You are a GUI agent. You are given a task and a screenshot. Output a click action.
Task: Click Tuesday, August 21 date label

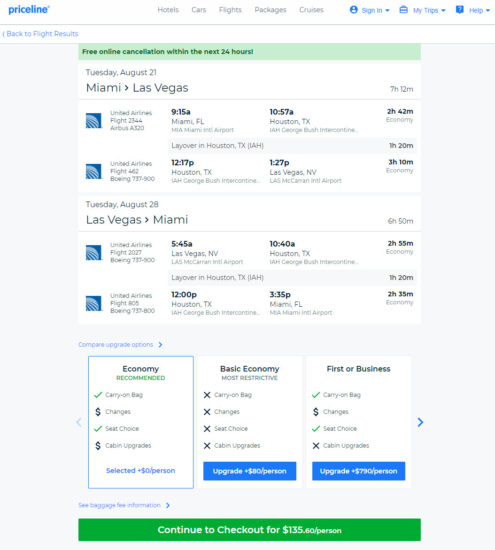pos(121,72)
